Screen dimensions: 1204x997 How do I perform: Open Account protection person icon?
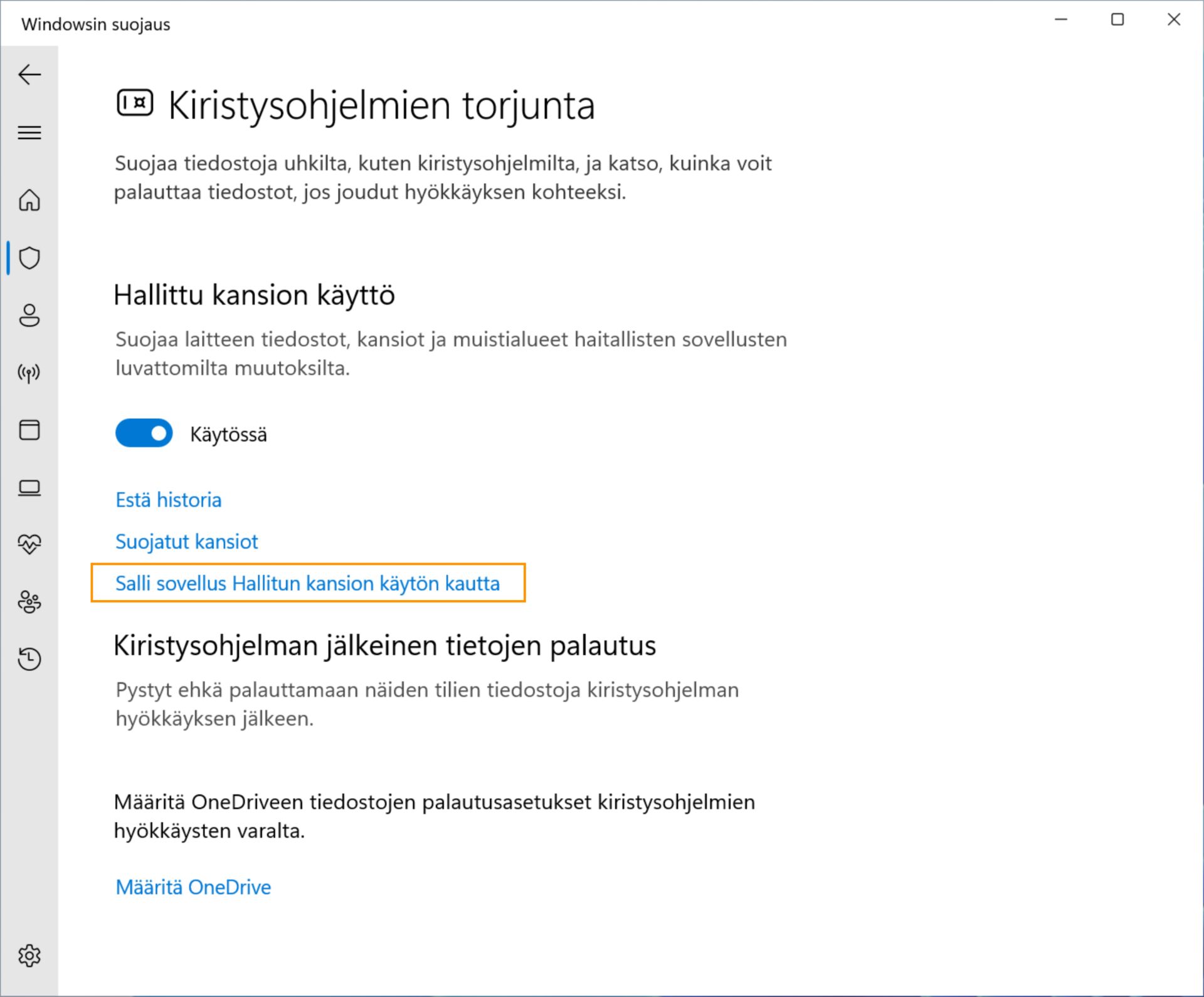pyautogui.click(x=29, y=315)
